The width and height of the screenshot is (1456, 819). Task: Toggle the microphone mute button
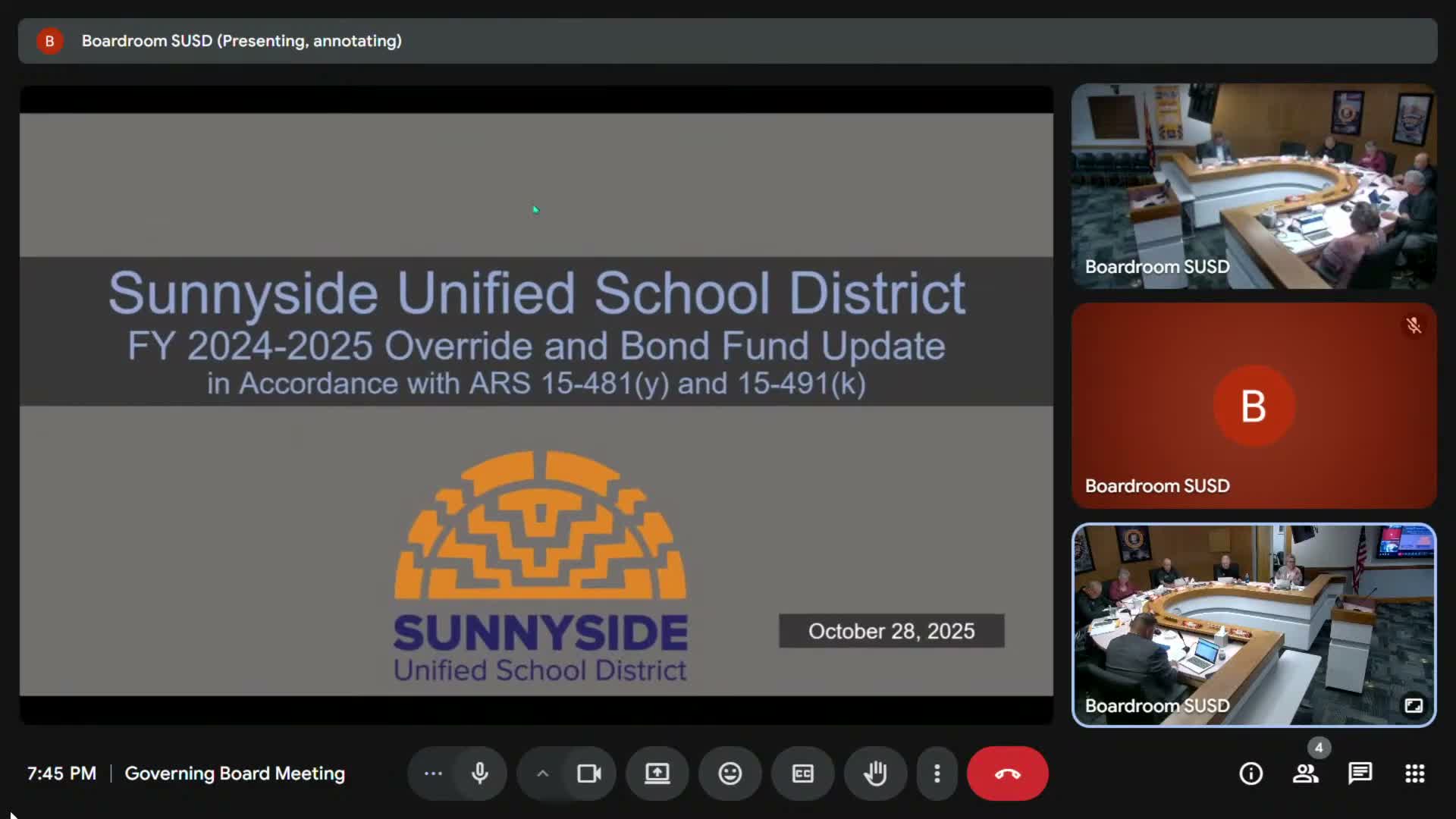[480, 773]
